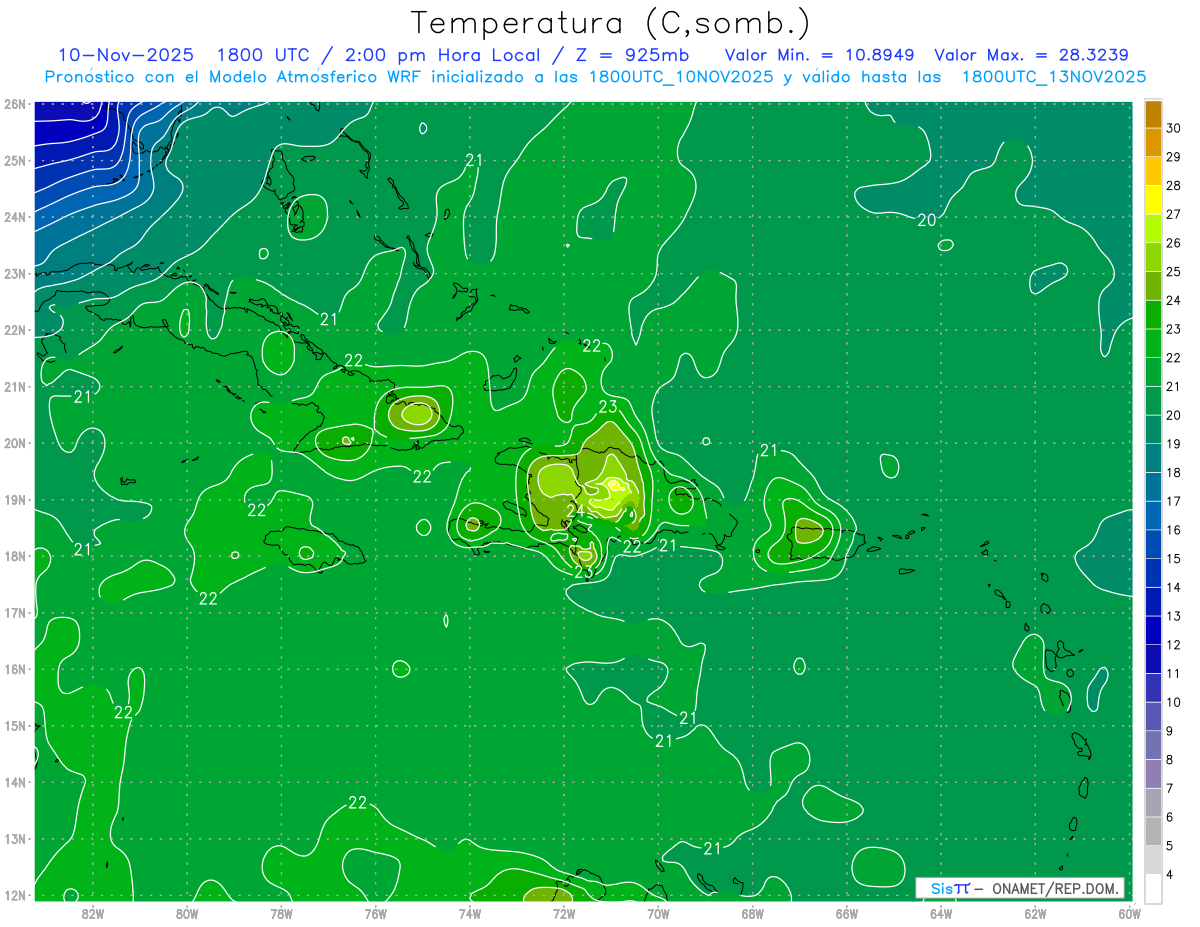Click the legend value label "28"
Viewport: 1200px width, 927px height.
pos(1174,185)
